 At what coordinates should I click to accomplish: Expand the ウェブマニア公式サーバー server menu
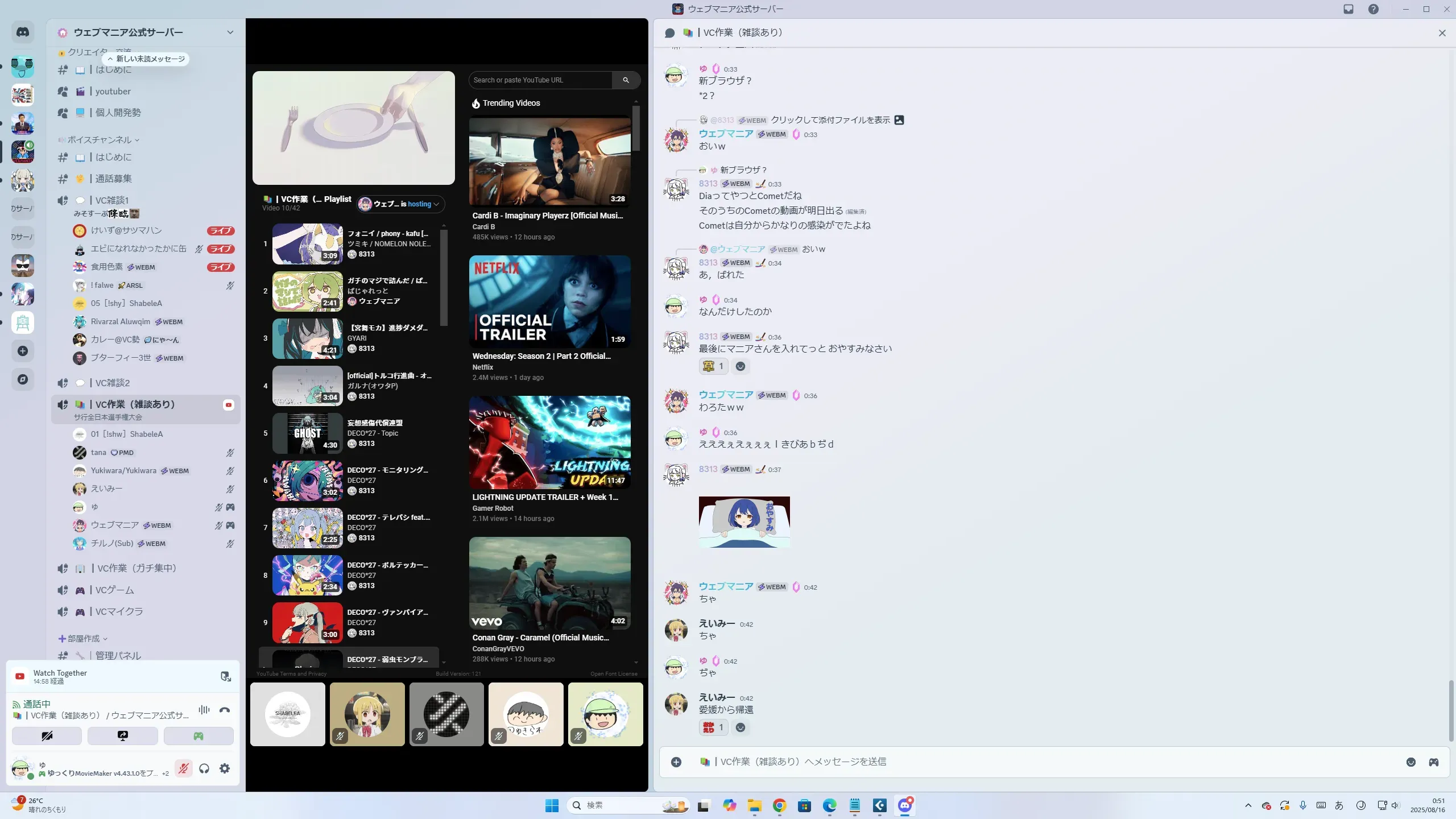click(230, 32)
